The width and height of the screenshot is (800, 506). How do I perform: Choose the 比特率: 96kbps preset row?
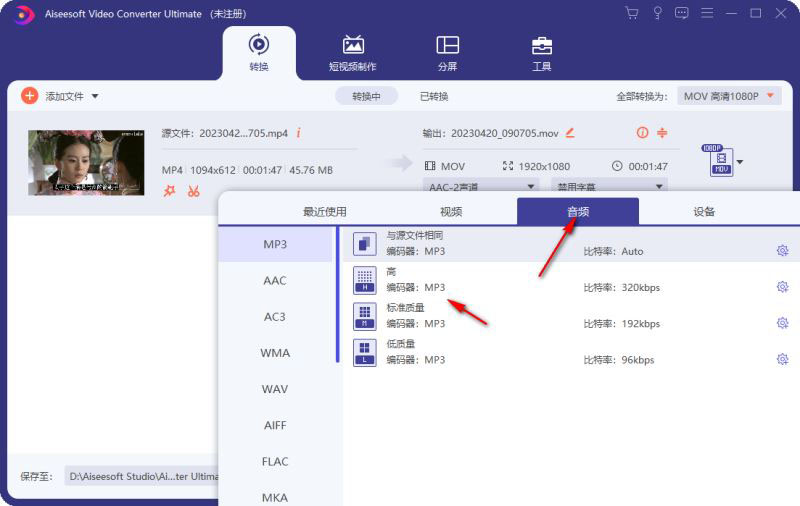[x=571, y=352]
